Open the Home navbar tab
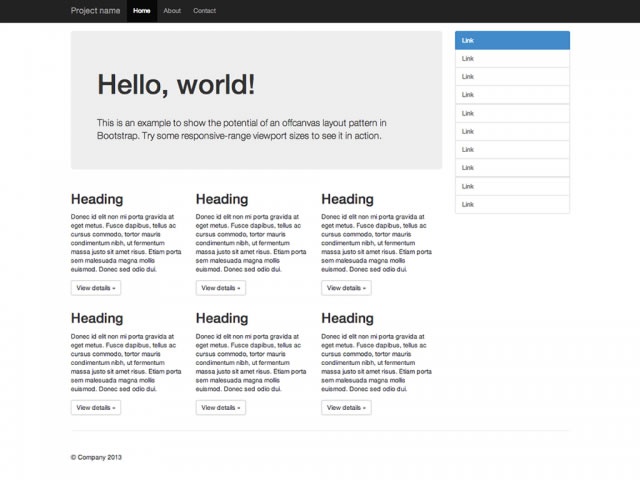The height and width of the screenshot is (480, 640). click(x=142, y=11)
